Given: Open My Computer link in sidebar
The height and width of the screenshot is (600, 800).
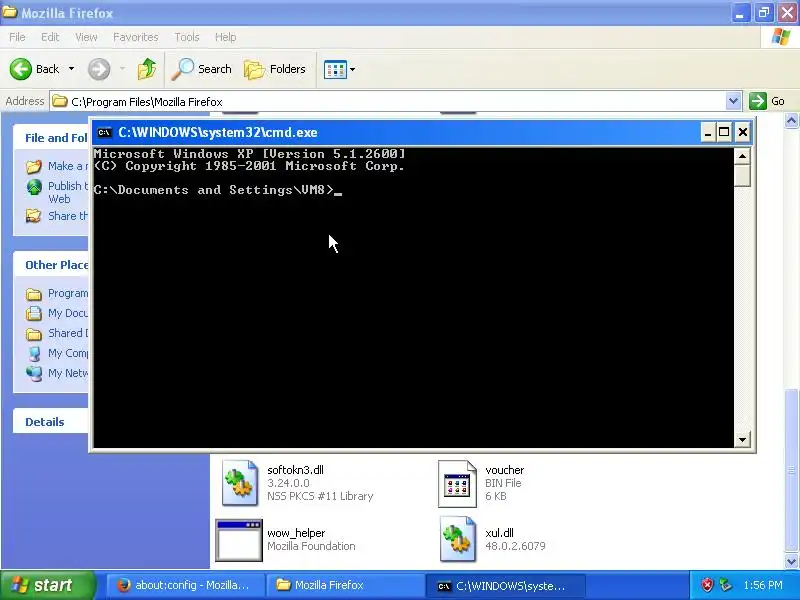Looking at the screenshot, I should pos(57,353).
